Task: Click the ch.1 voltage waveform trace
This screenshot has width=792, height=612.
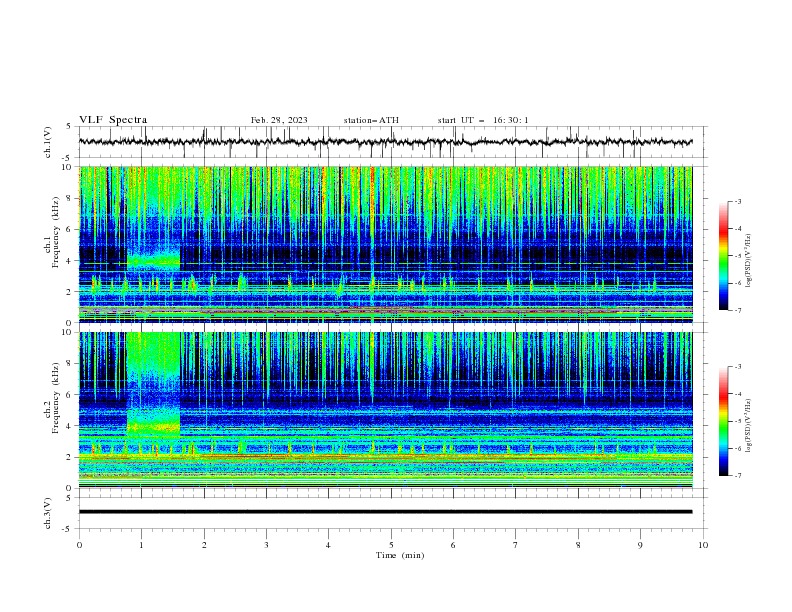Action: pos(385,142)
